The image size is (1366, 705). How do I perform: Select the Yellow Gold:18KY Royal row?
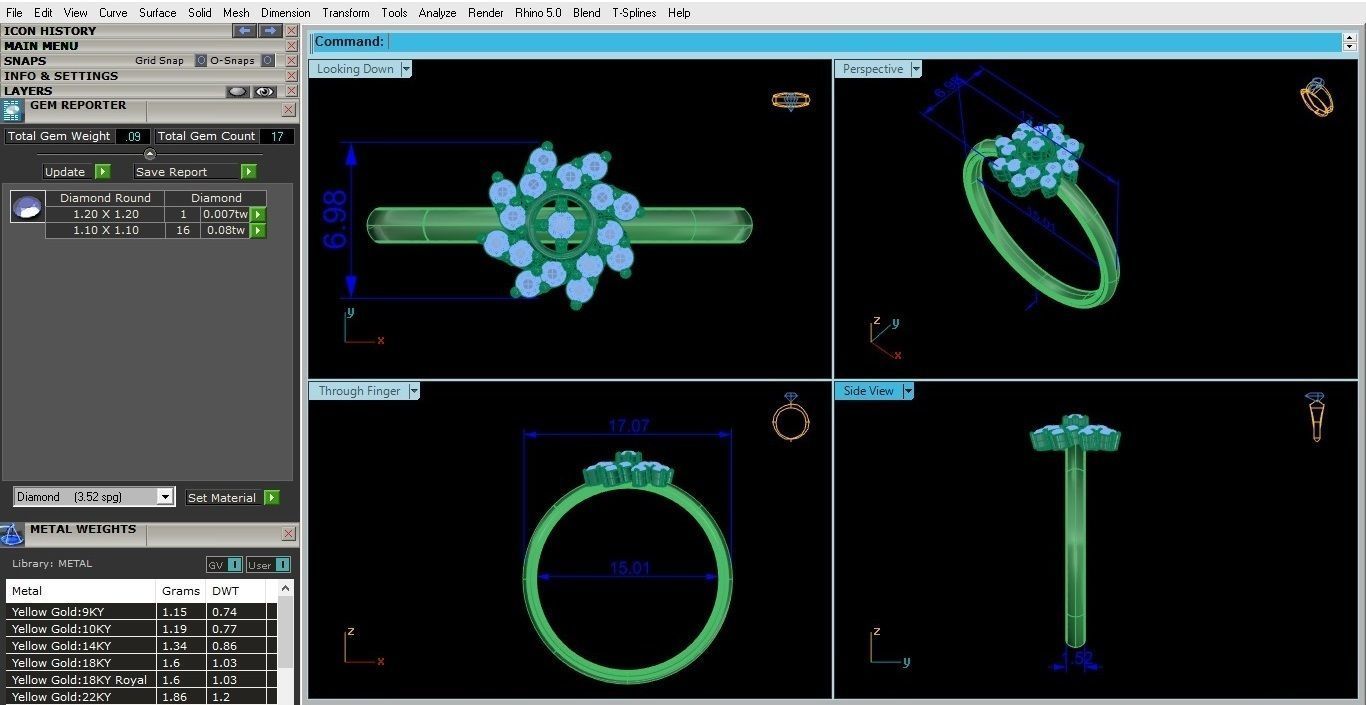coord(142,680)
